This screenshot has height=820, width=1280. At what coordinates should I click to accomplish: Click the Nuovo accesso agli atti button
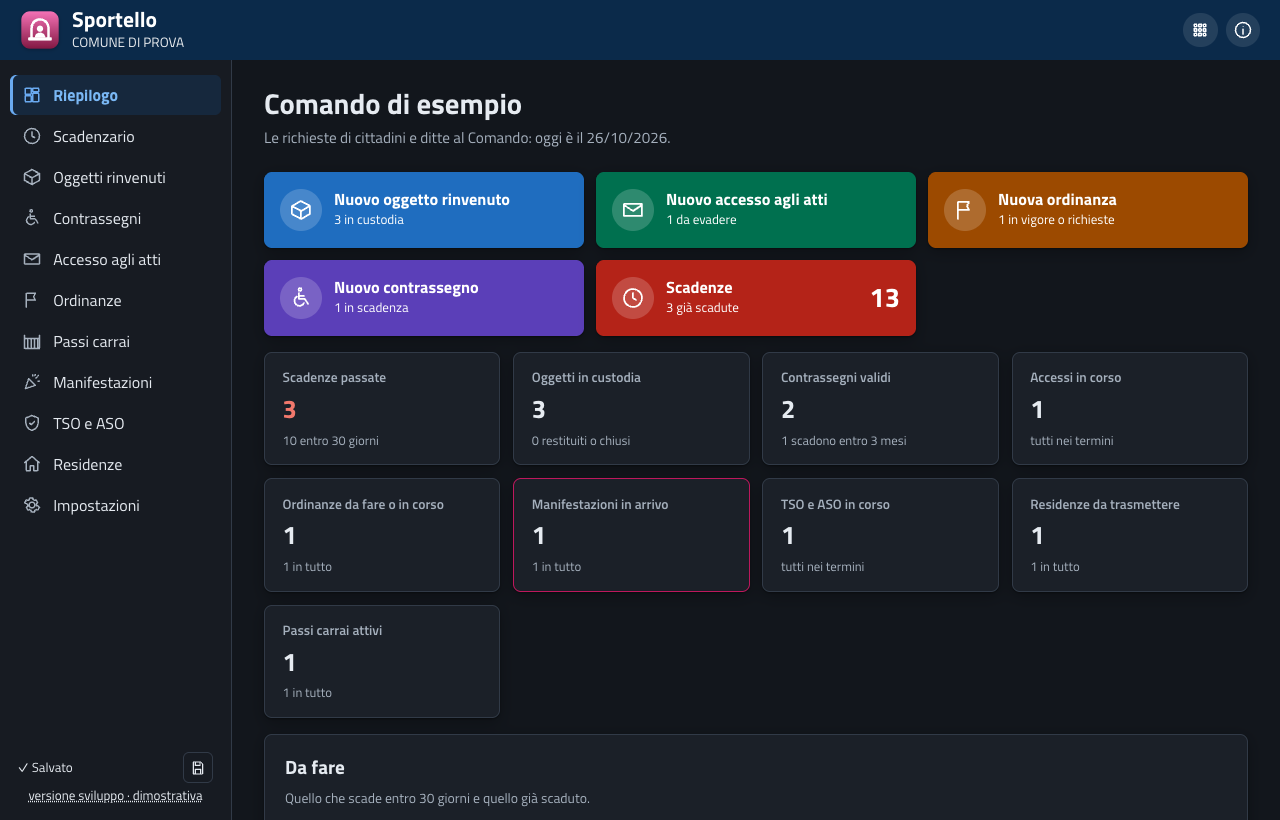pyautogui.click(x=756, y=210)
